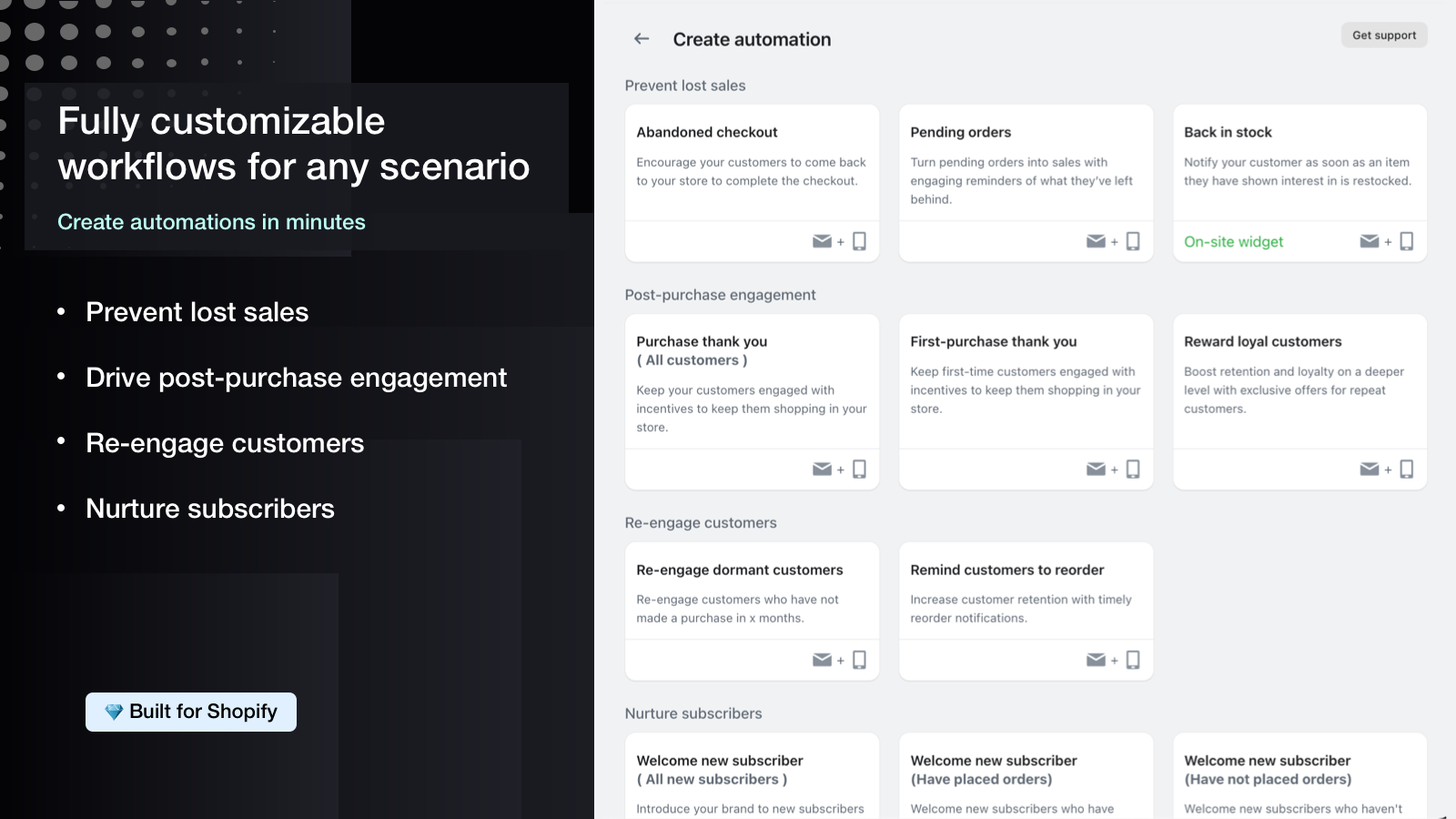1456x819 pixels.
Task: Select Reward loyal customers automation
Action: pyautogui.click(x=1299, y=401)
